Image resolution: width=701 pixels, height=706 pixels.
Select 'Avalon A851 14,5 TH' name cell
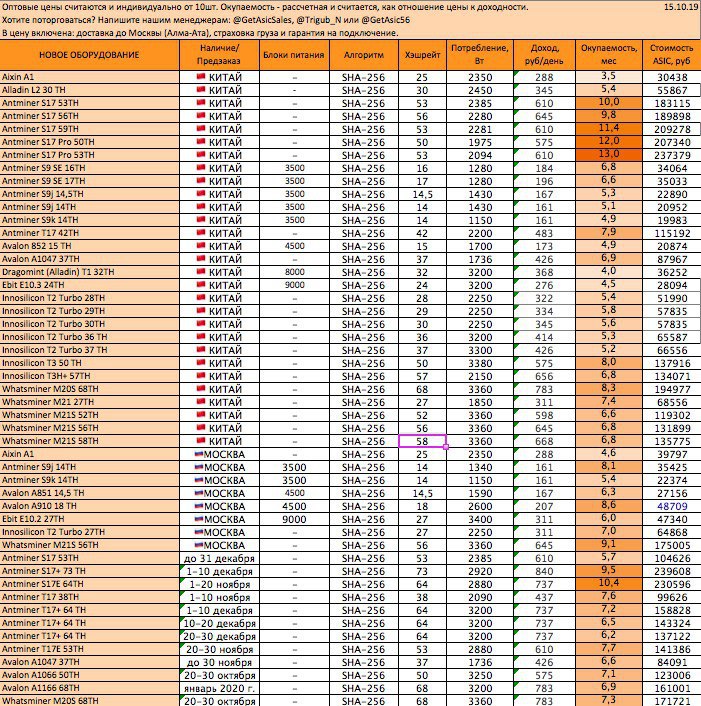coord(90,493)
